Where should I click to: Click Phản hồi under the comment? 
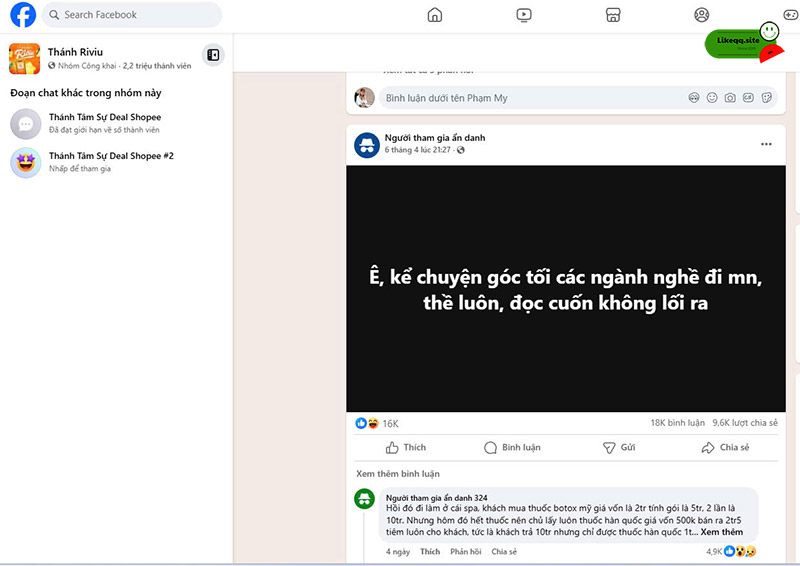pyautogui.click(x=465, y=552)
